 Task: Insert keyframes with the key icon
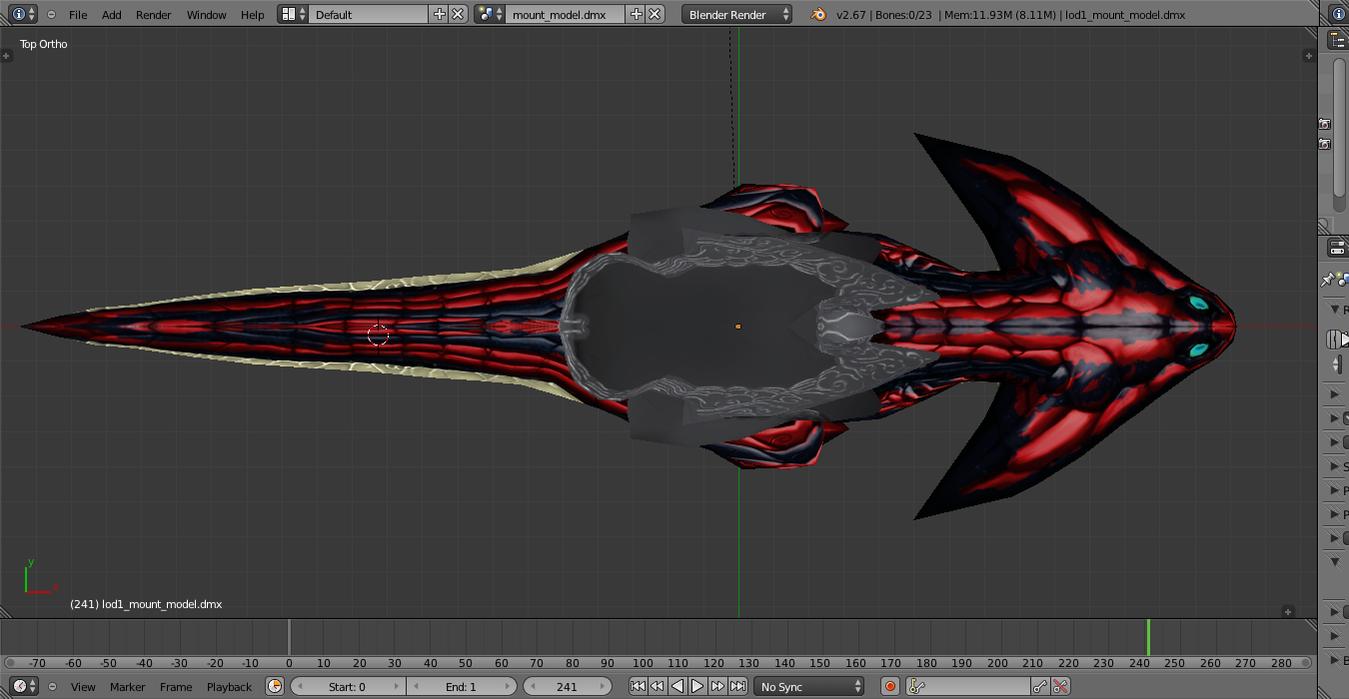[1041, 686]
